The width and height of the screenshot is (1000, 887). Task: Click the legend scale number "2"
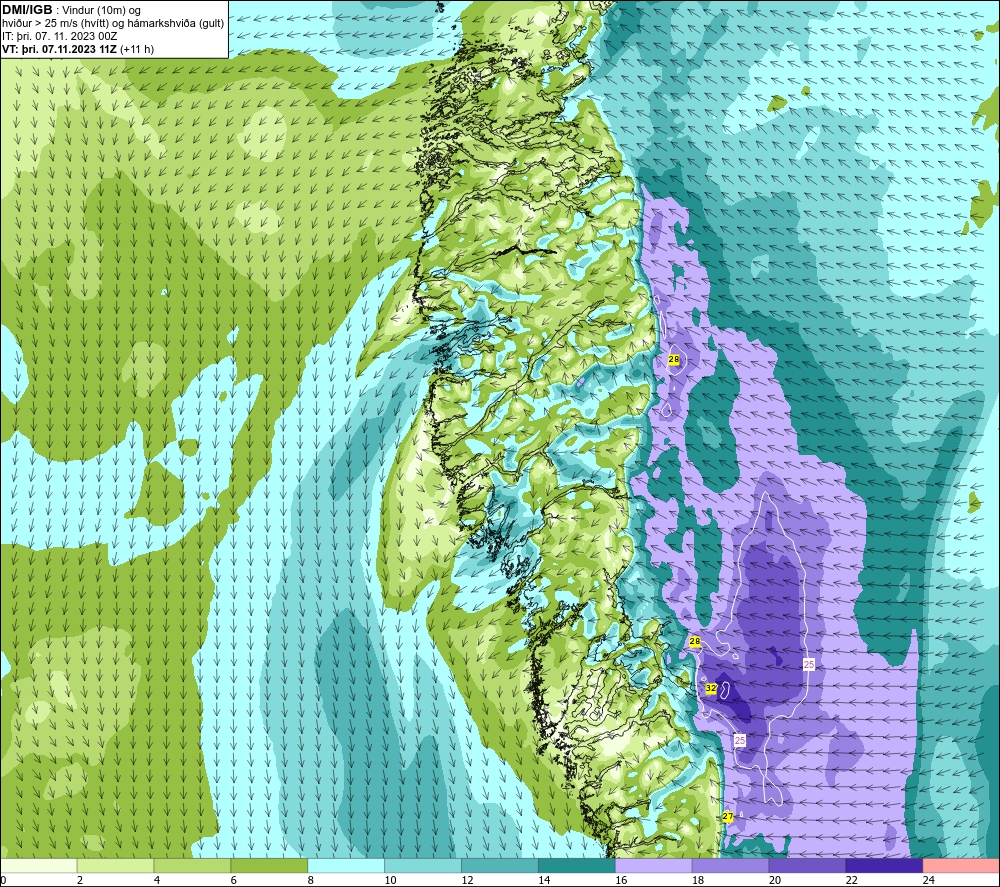[x=80, y=880]
